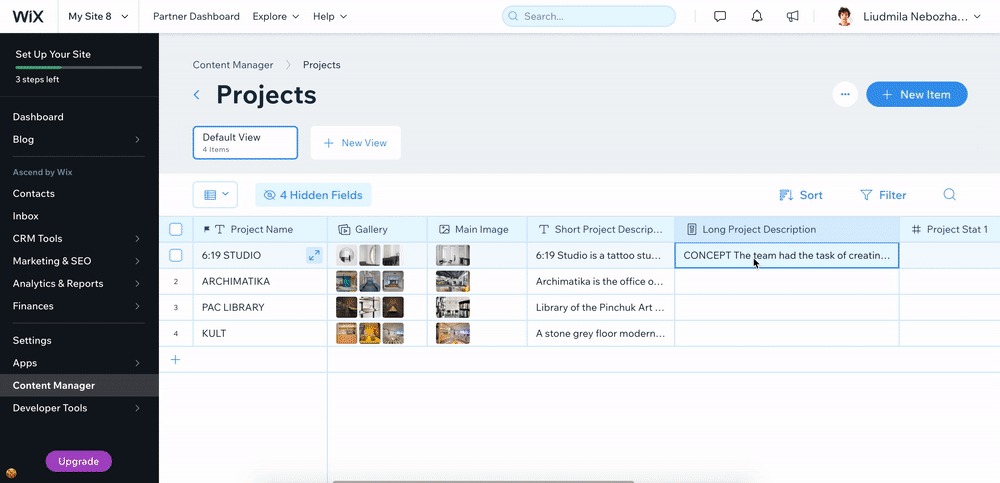The height and width of the screenshot is (483, 1000).
Task: Open the ARCHIMATIKA gallery thumbnails
Action: 370,281
